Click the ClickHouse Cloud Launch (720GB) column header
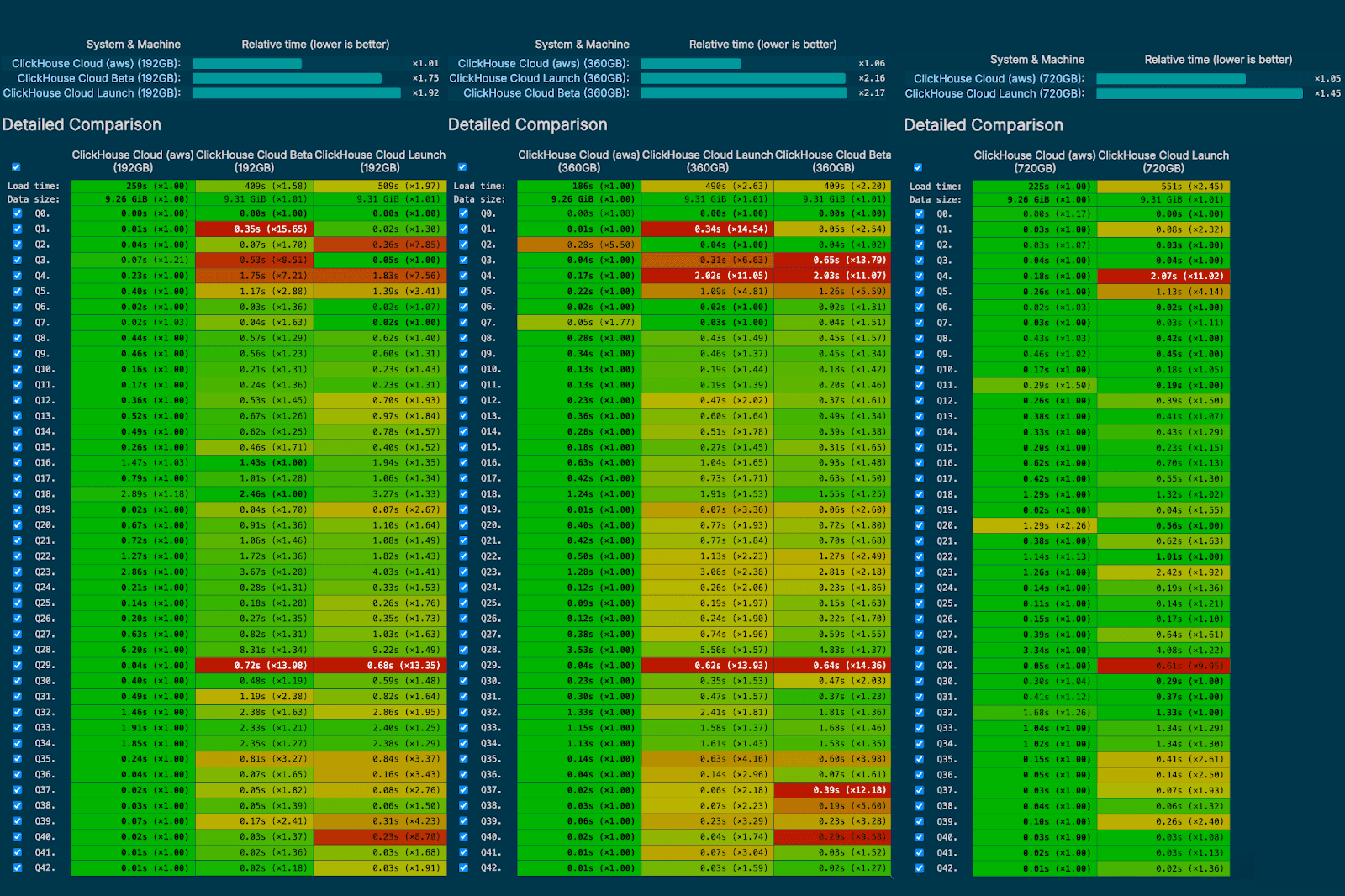This screenshot has width=1345, height=896. pos(1163,161)
